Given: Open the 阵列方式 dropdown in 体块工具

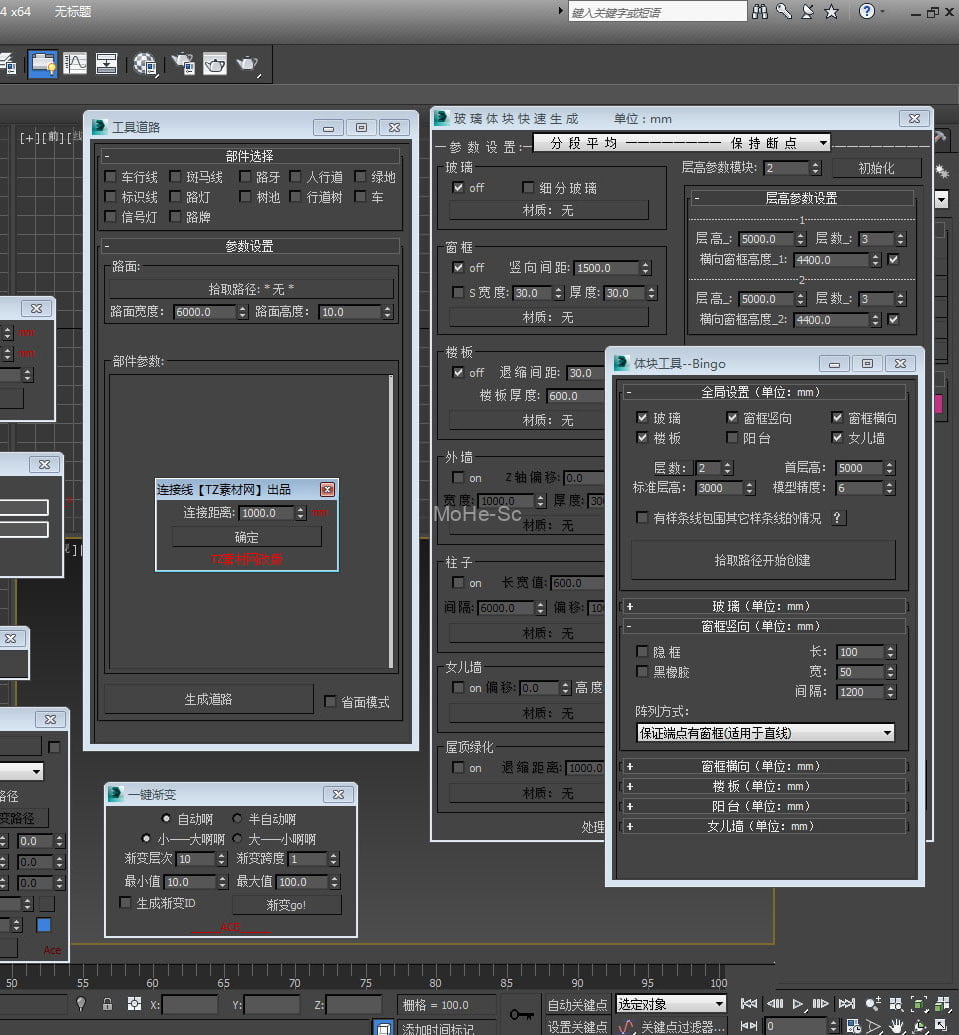Looking at the screenshot, I should (765, 733).
